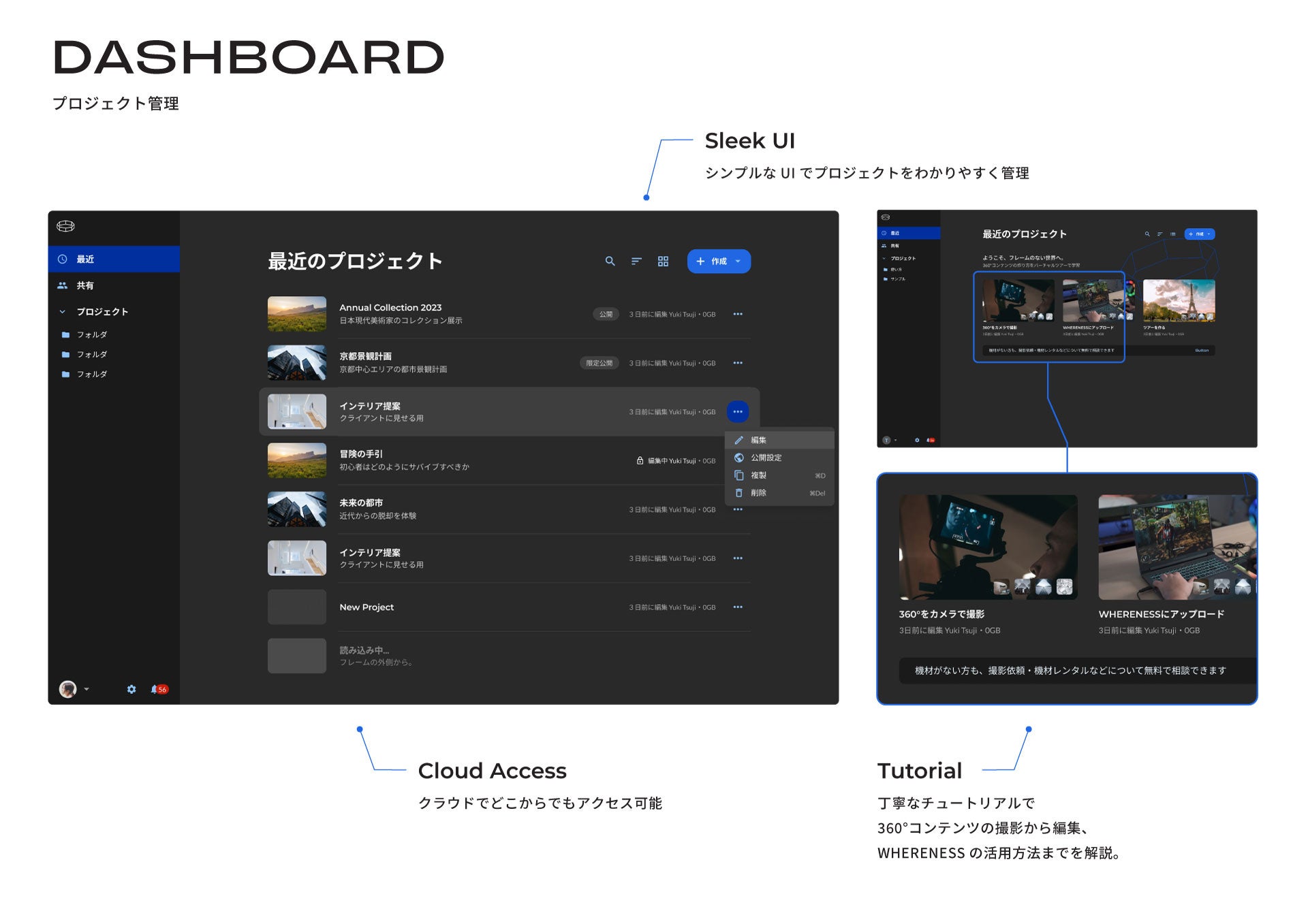Click the folder icon of the first フォルダ
This screenshot has height=924, width=1308.
click(x=66, y=334)
